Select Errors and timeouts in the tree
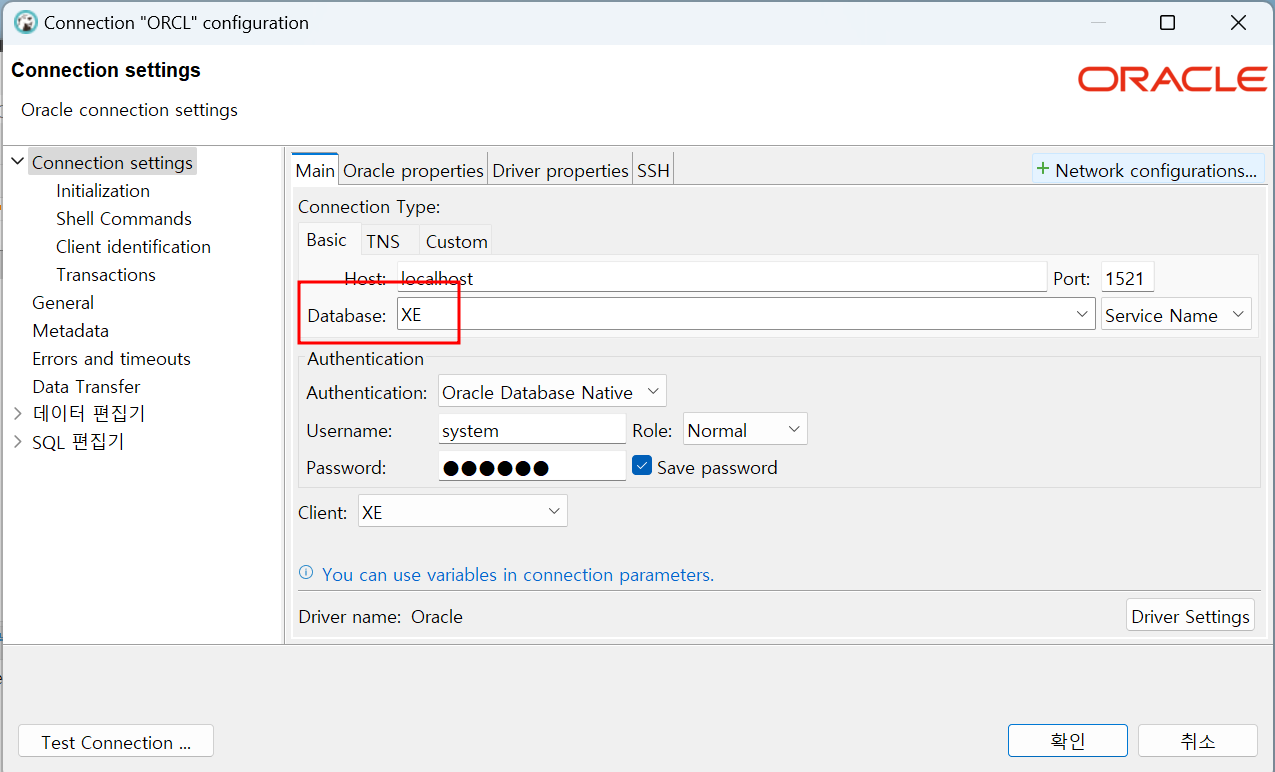 pyautogui.click(x=111, y=358)
